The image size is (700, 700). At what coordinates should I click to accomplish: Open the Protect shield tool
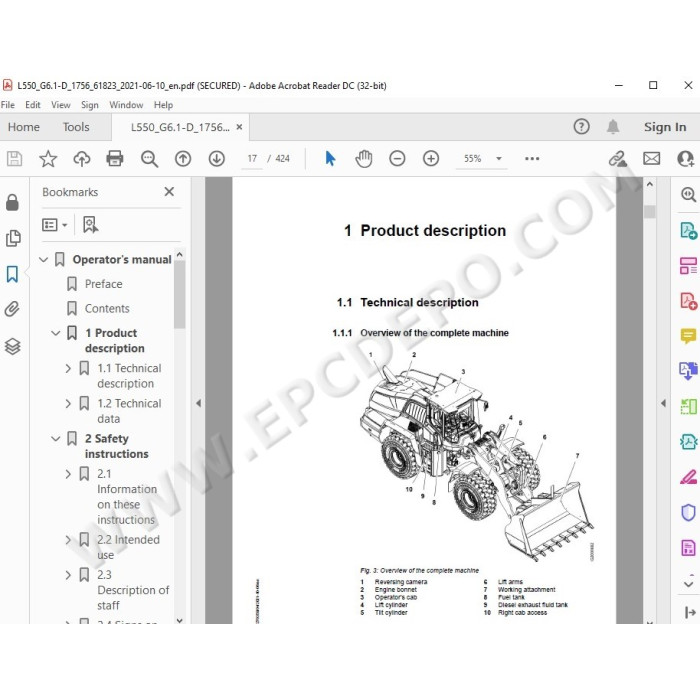(x=688, y=512)
